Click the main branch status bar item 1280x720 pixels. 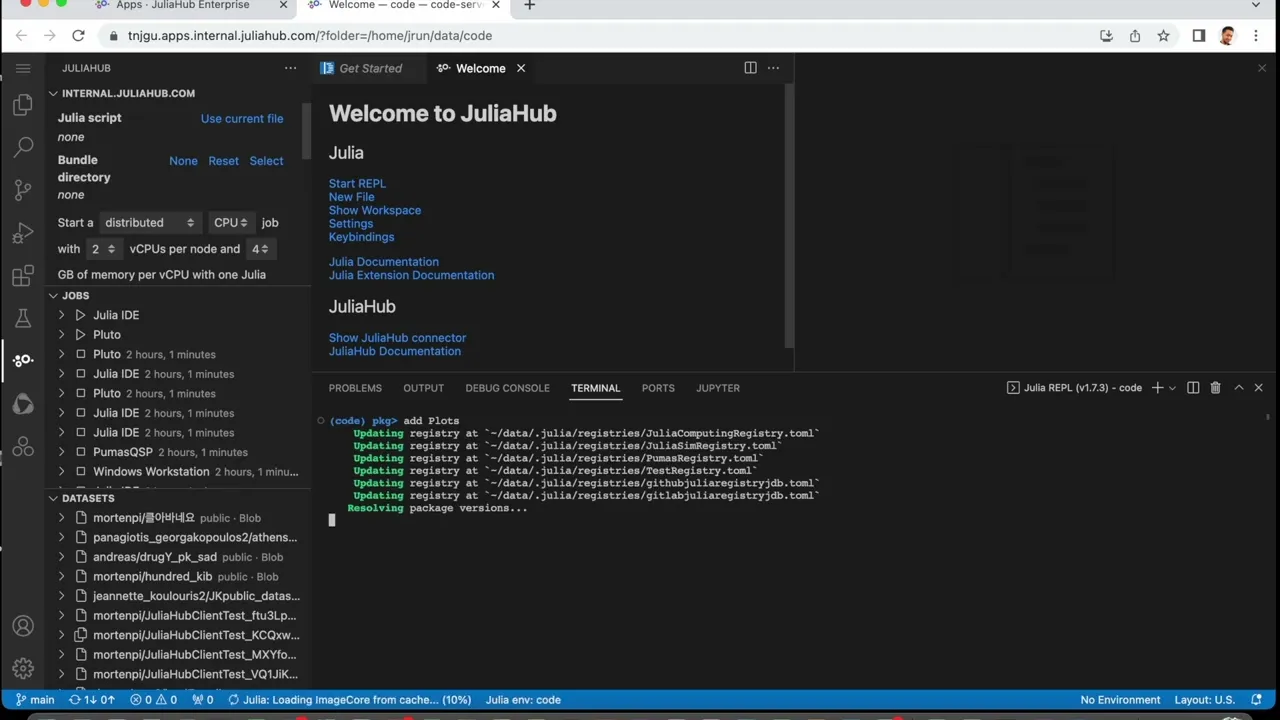pyautogui.click(x=34, y=700)
